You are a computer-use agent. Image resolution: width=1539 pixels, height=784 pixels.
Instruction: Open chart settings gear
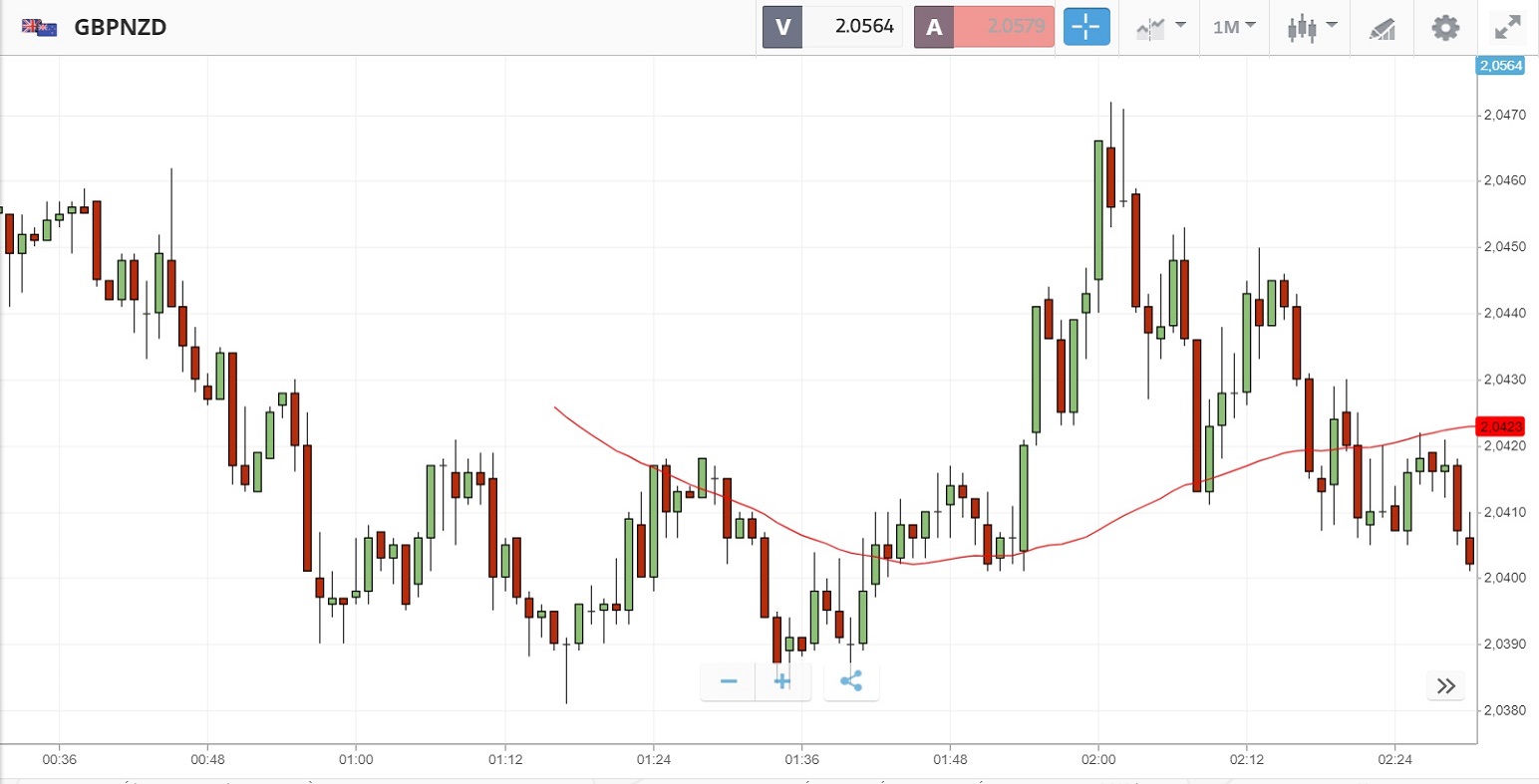(1445, 27)
